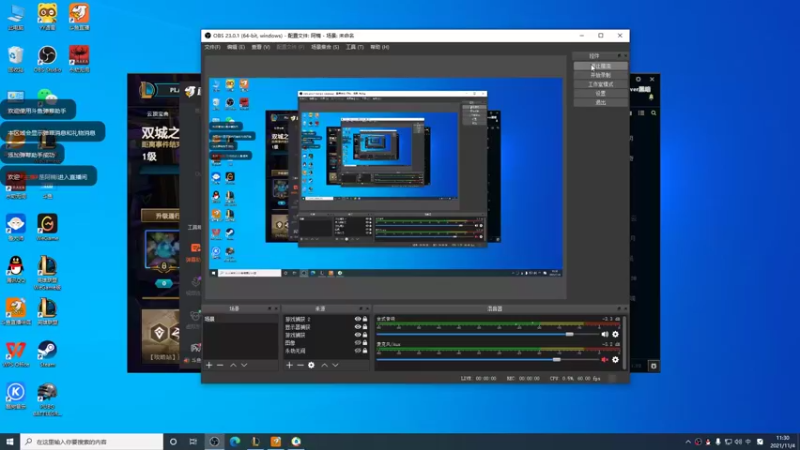Image resolution: width=800 pixels, height=450 pixels.
Task: Mute desktop audio speaker icon in mixer
Action: point(605,334)
